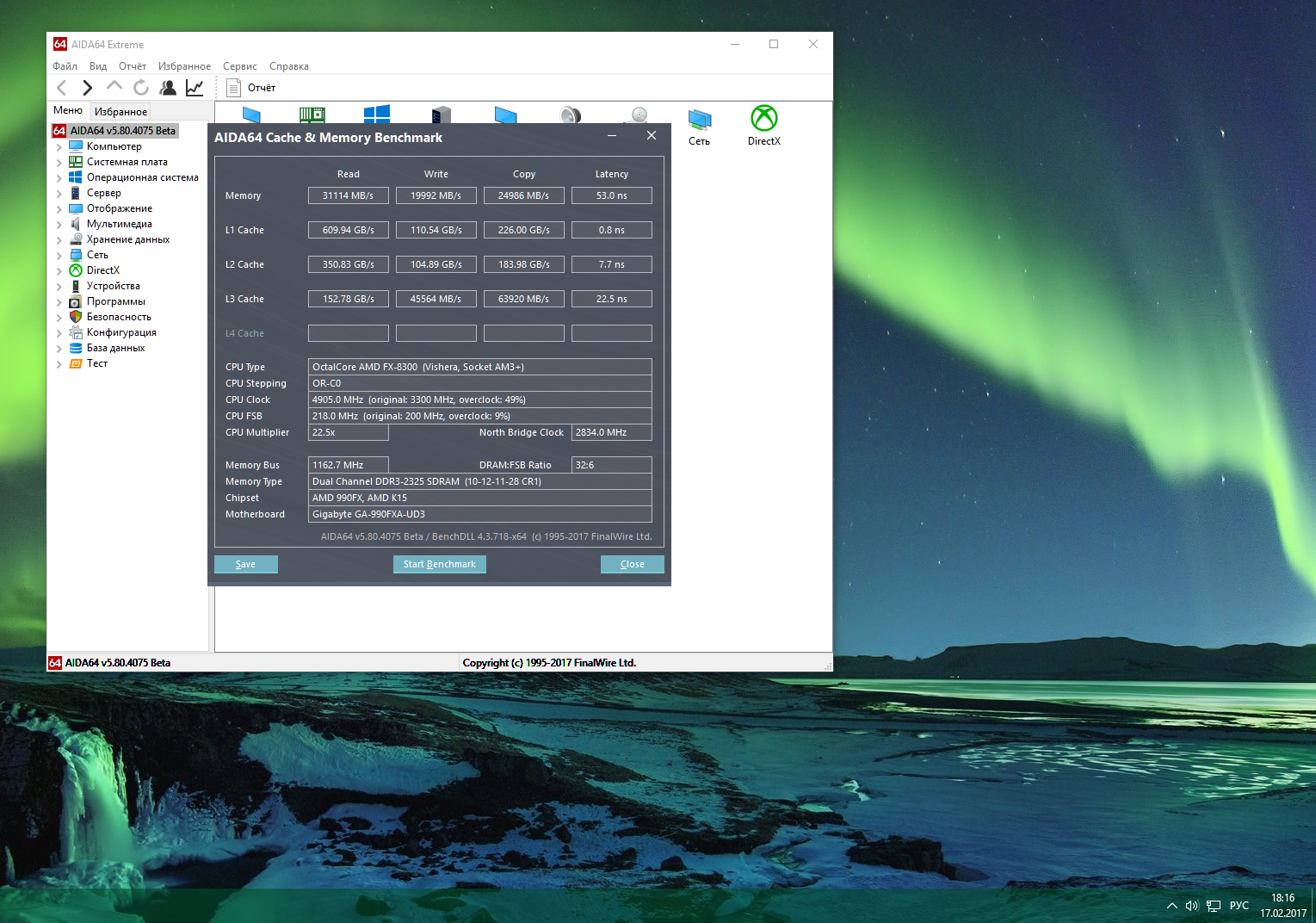Open the Избранное menu in menu bar

point(184,66)
